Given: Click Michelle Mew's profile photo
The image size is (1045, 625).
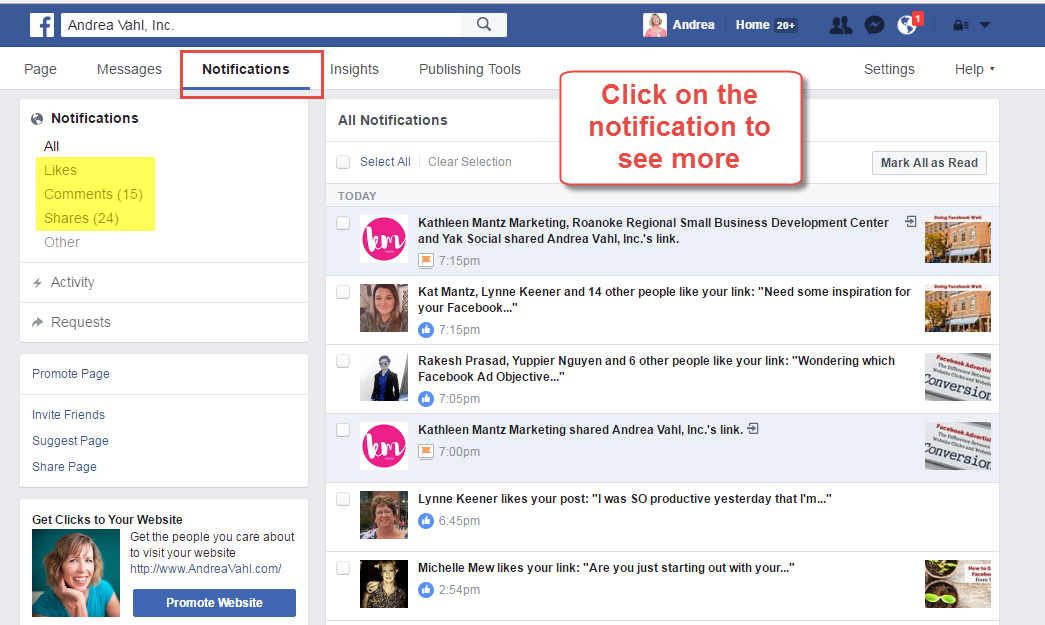Looking at the screenshot, I should (x=384, y=584).
